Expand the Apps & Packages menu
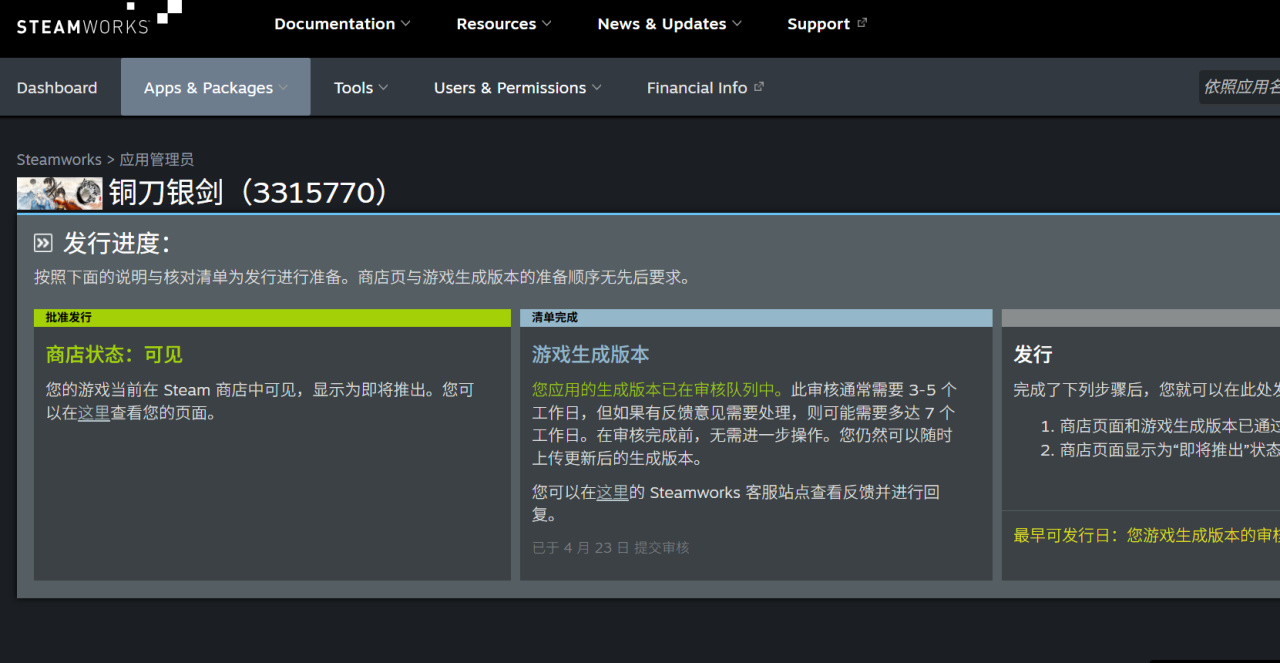 [x=215, y=88]
